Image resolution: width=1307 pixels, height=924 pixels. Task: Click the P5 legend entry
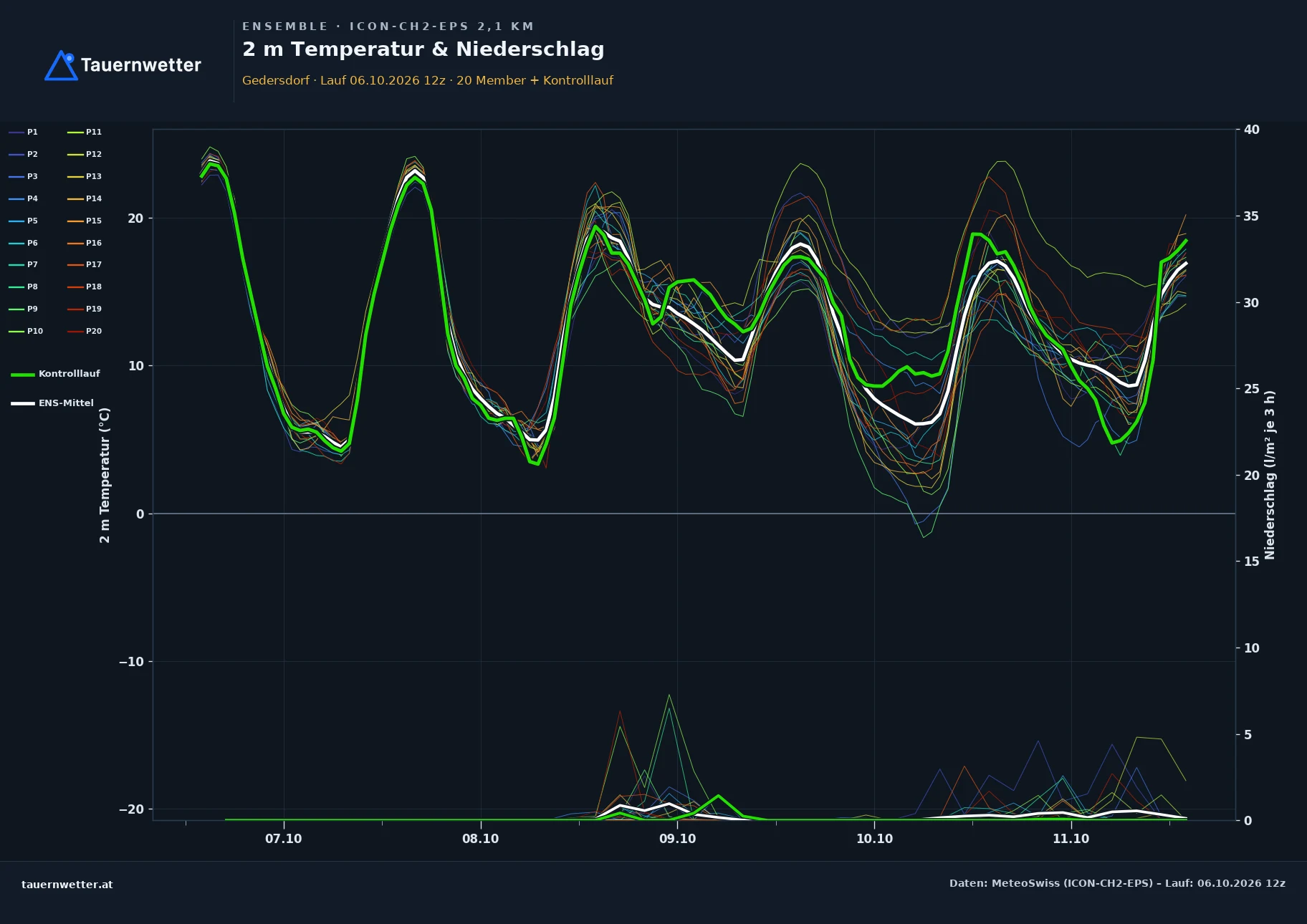click(24, 221)
